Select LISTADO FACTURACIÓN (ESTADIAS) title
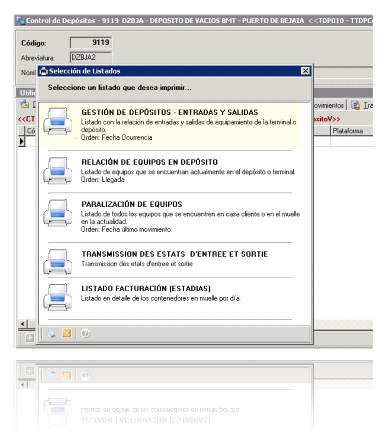This screenshot has width=386, height=445. pos(146,288)
